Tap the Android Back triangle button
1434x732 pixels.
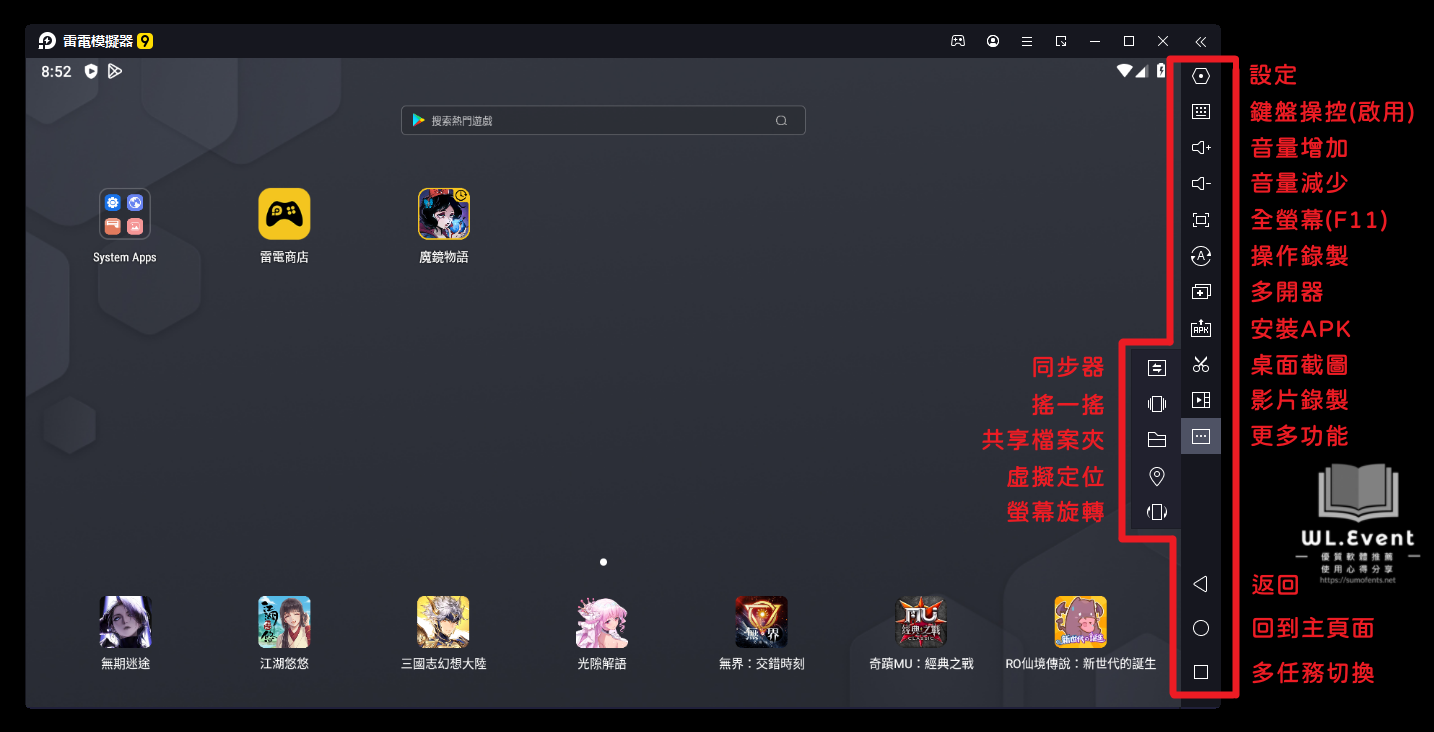point(1201,584)
